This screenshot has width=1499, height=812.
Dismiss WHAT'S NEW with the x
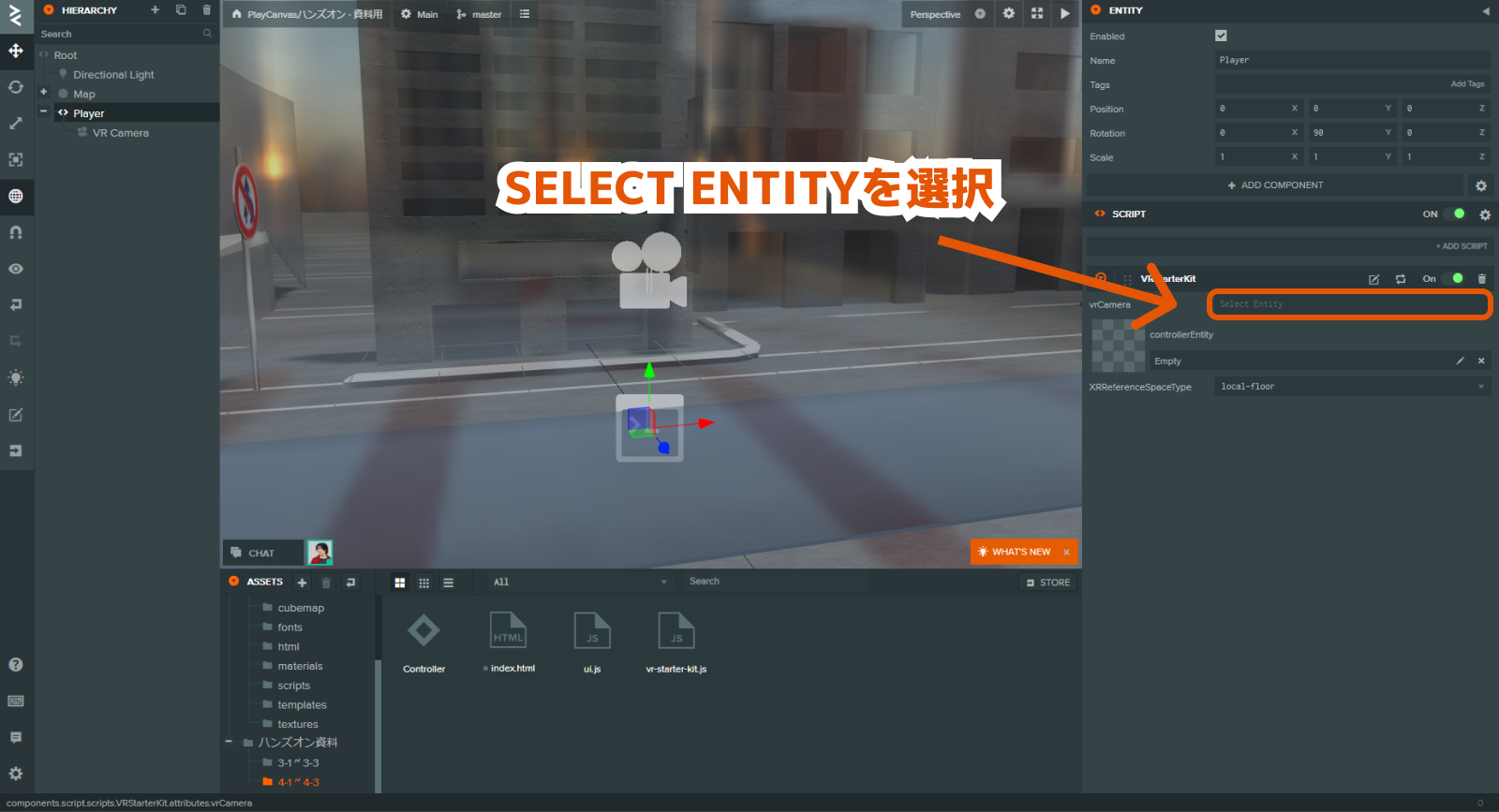coord(1066,552)
